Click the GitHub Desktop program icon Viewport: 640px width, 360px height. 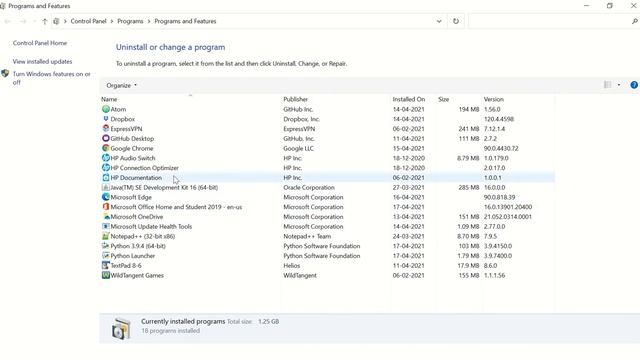pos(106,139)
